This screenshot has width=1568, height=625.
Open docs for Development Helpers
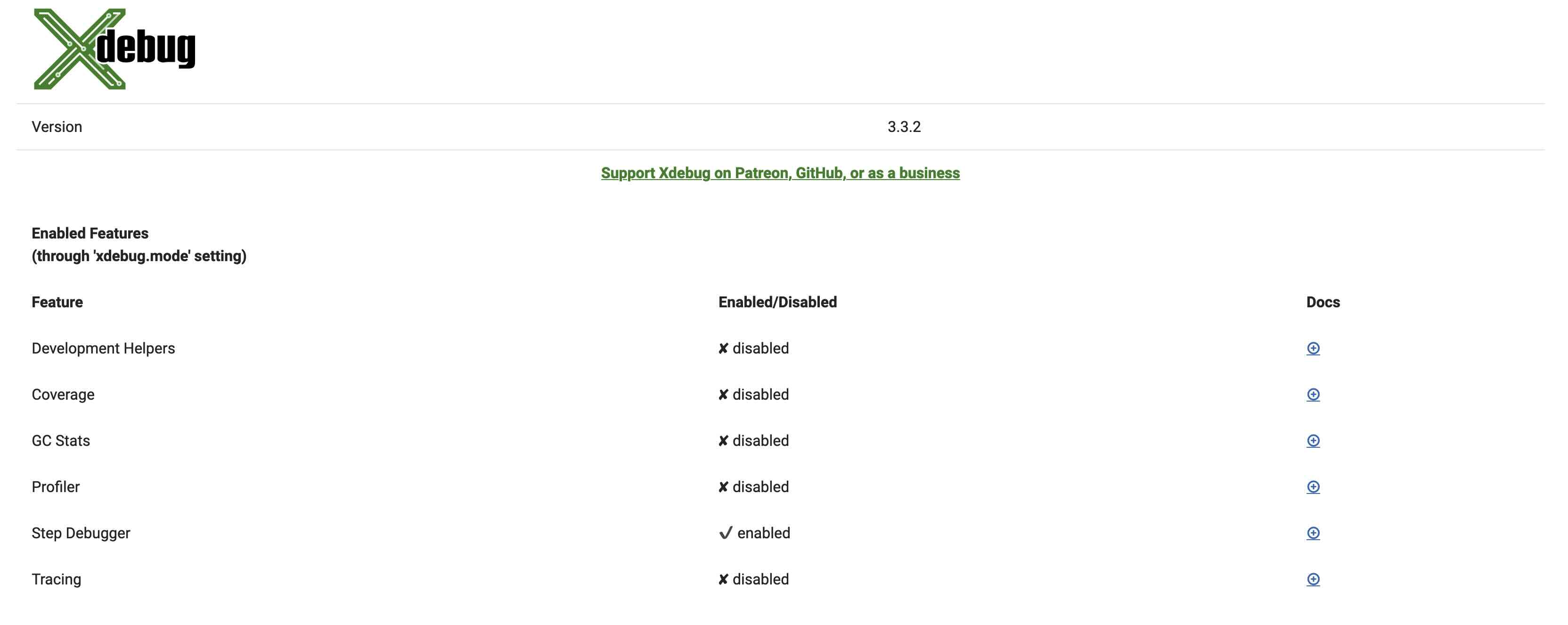click(x=1313, y=349)
